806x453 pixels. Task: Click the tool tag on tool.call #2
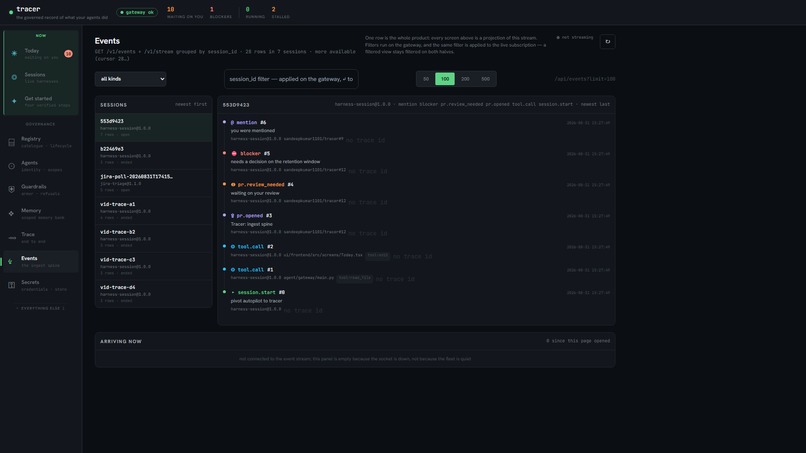377,256
